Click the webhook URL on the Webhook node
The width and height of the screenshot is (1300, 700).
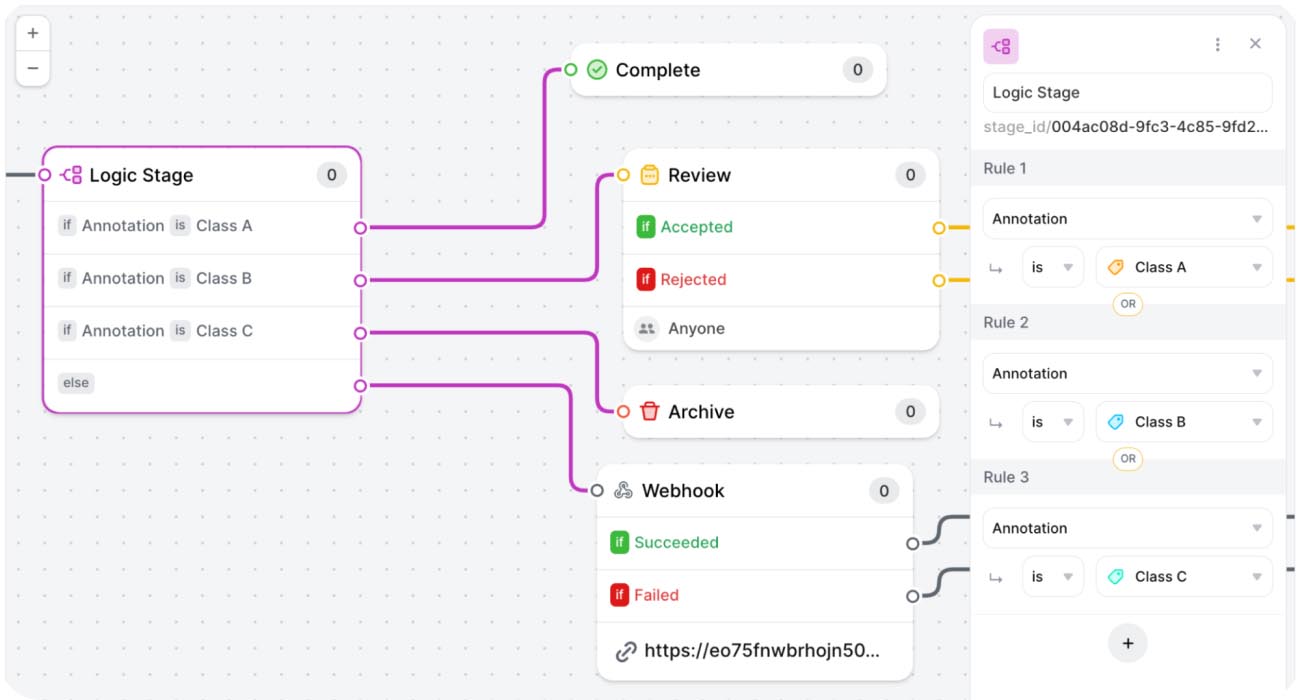point(764,650)
